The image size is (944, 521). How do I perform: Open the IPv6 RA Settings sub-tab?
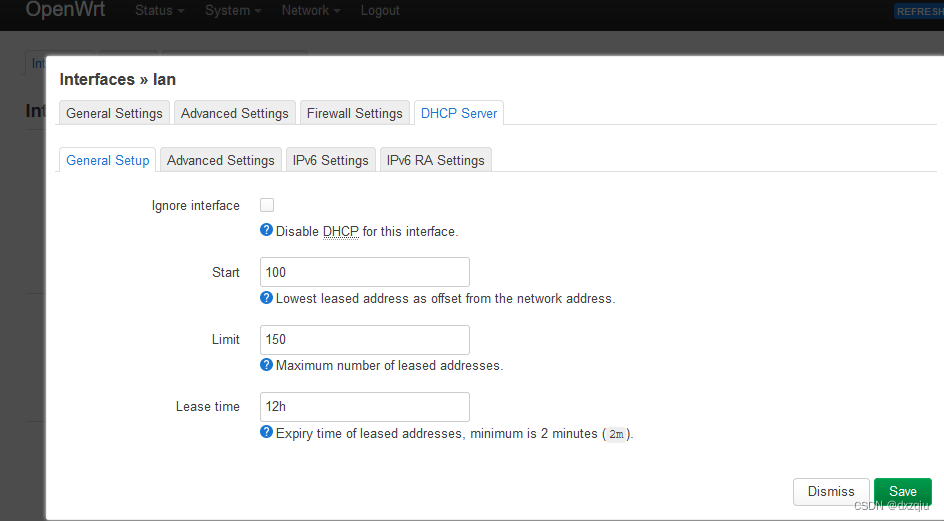pyautogui.click(x=435, y=160)
